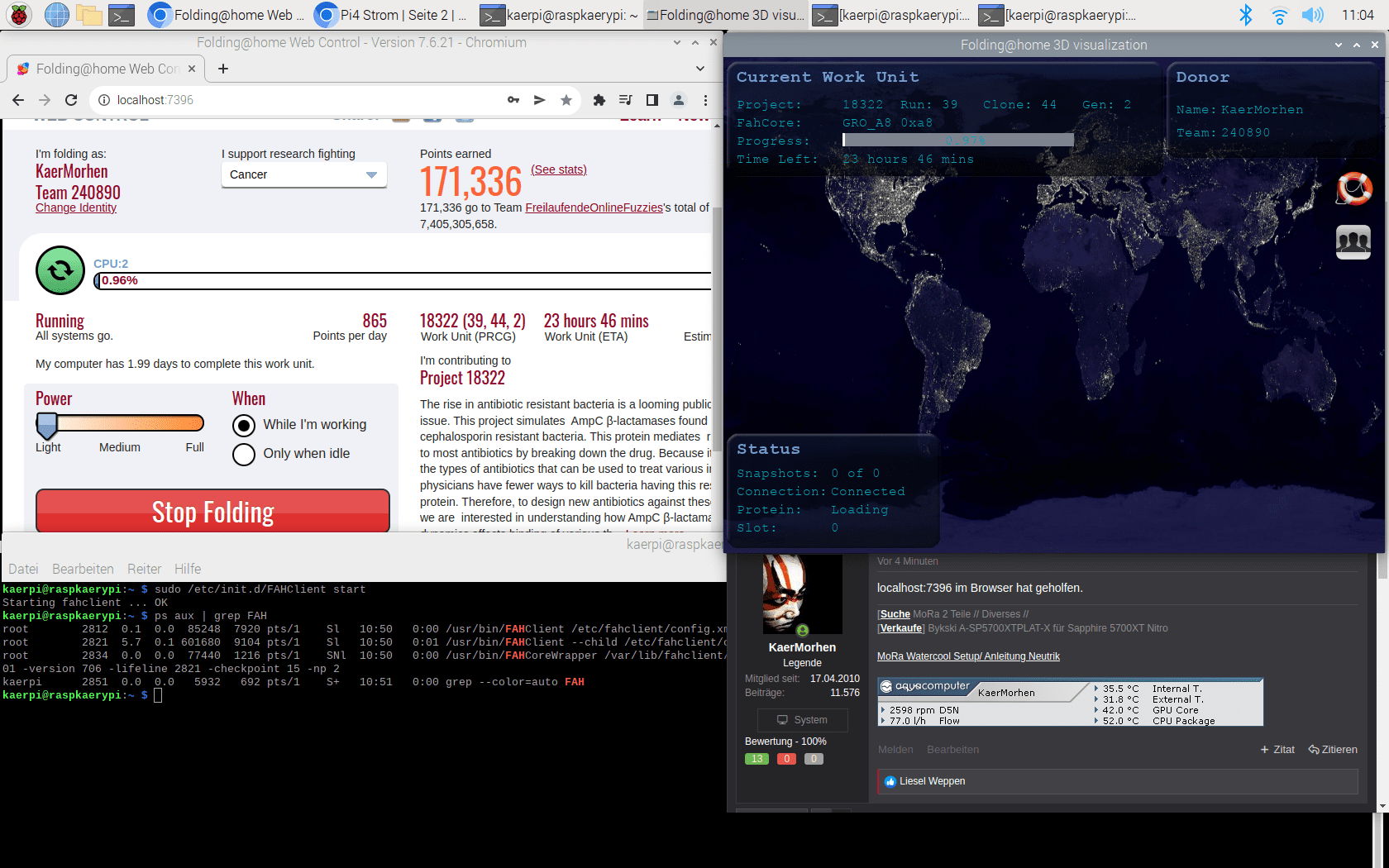Open the Reiter menu in terminal
1389x868 pixels.
144,569
